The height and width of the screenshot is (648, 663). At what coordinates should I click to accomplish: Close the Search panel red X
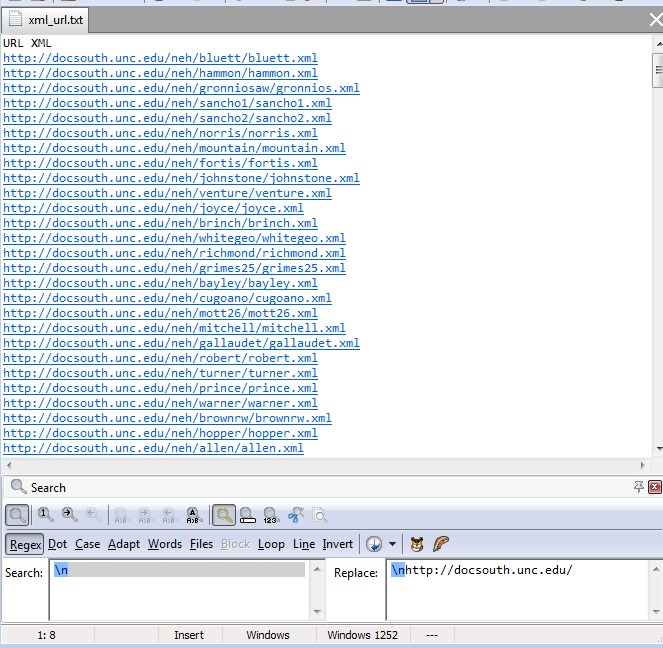click(x=655, y=487)
